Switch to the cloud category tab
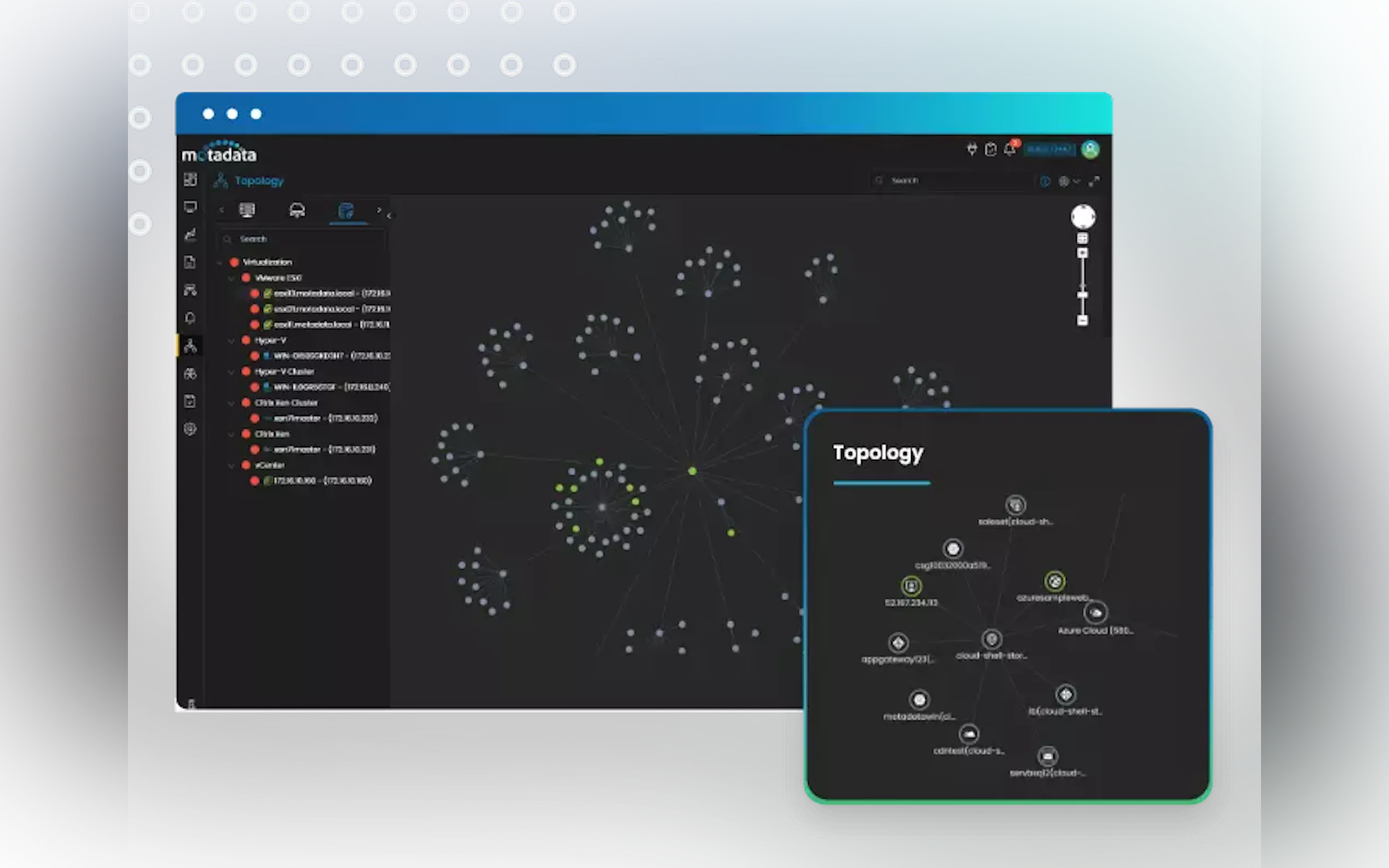 pos(297,210)
